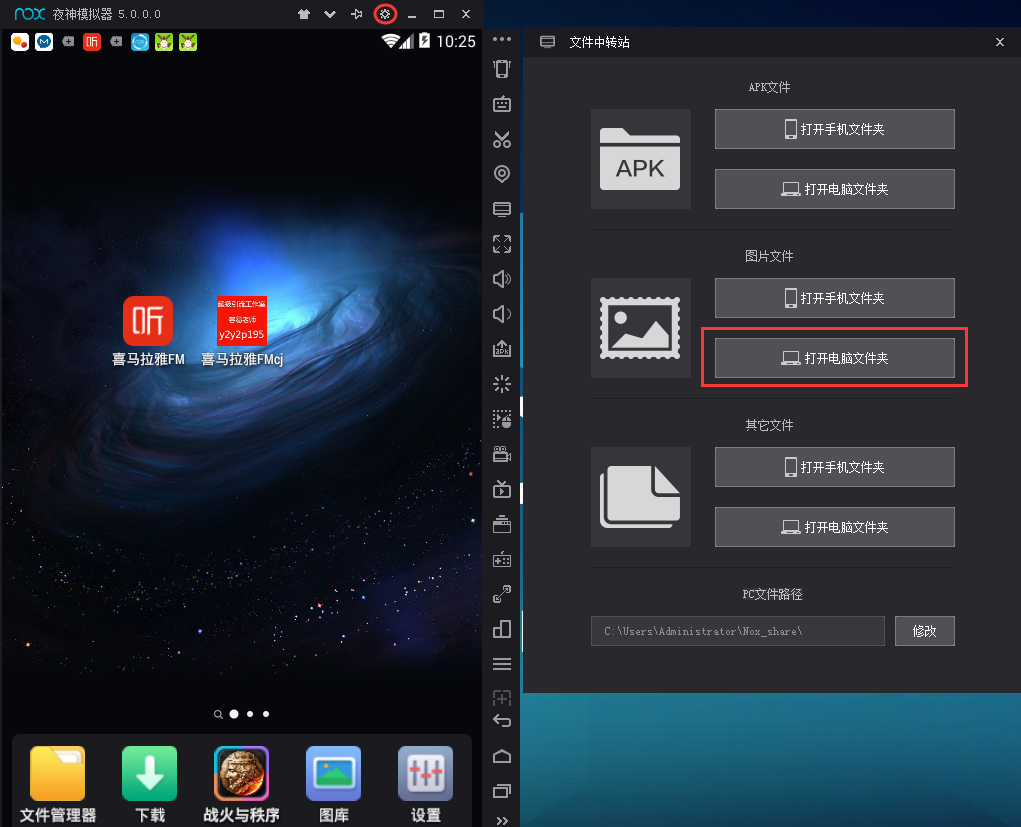Open Nox system settings gear icon
1021x827 pixels.
385,14
